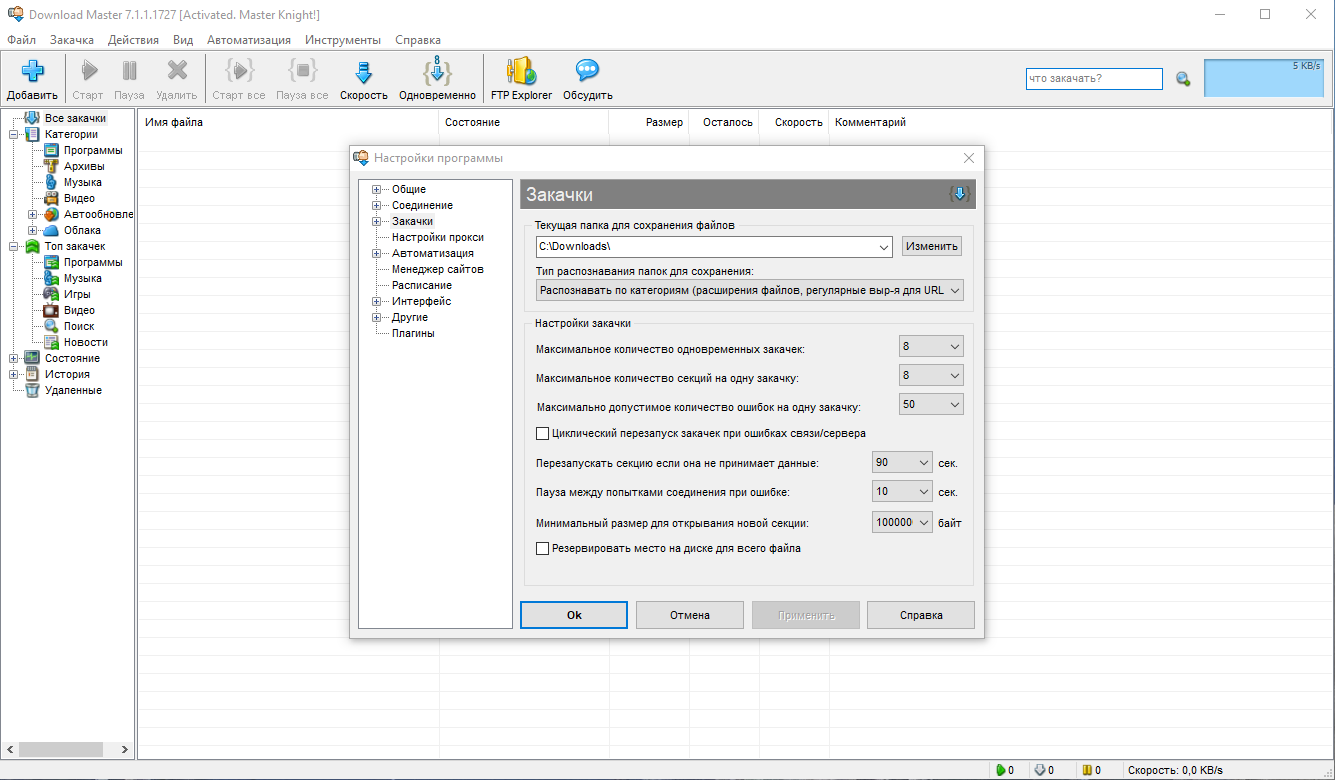Click download arrow icon in Закачки header
This screenshot has height=780, width=1335.
(x=960, y=194)
